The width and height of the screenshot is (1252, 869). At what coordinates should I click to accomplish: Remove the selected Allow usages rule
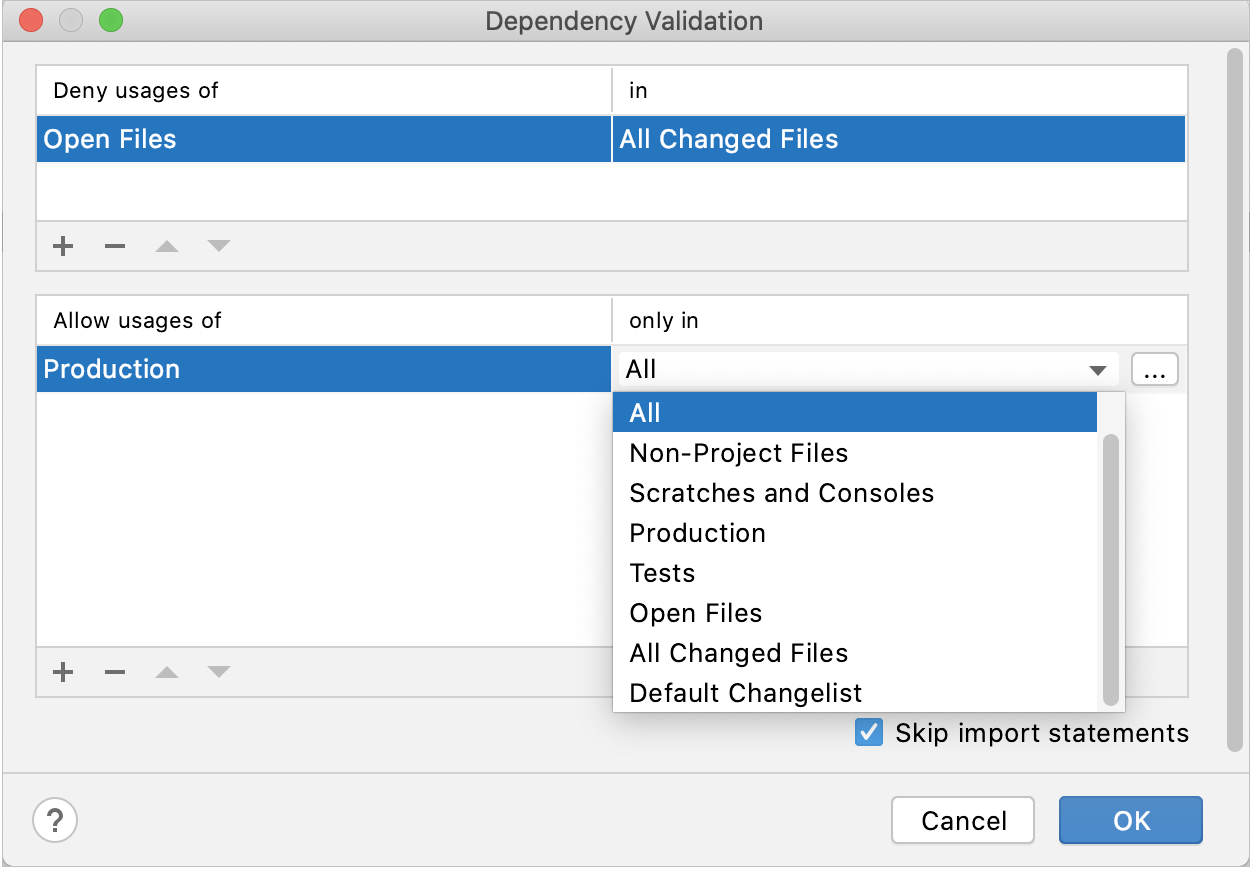(x=115, y=672)
